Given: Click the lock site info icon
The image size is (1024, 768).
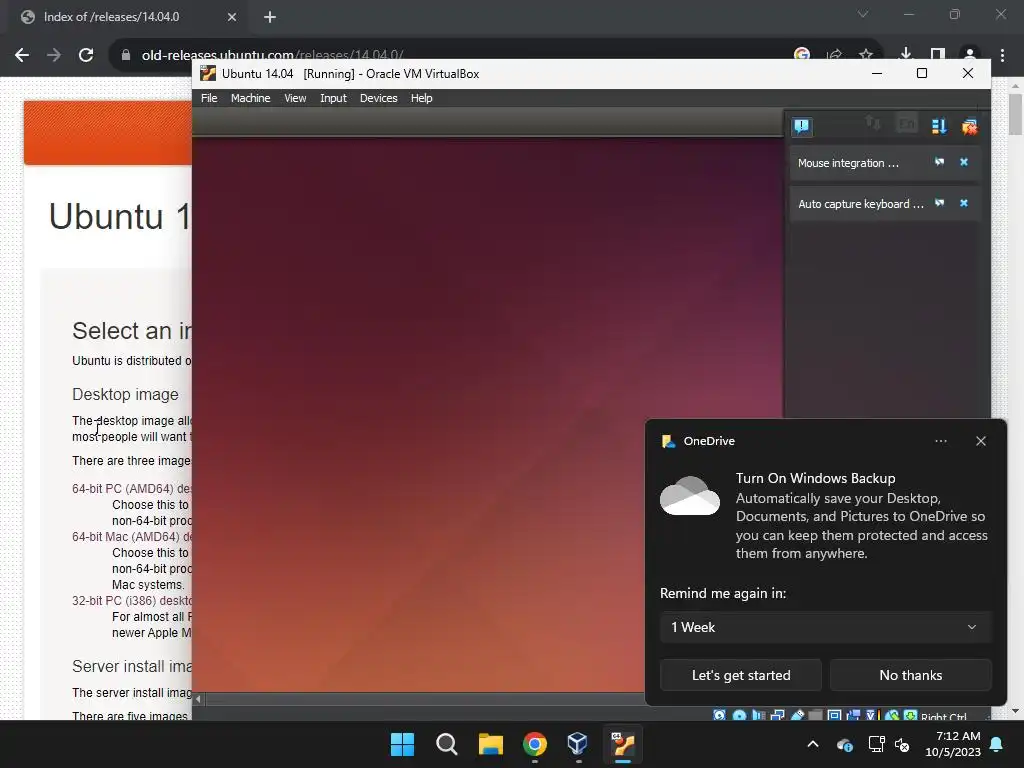Looking at the screenshot, I should pos(125,55).
